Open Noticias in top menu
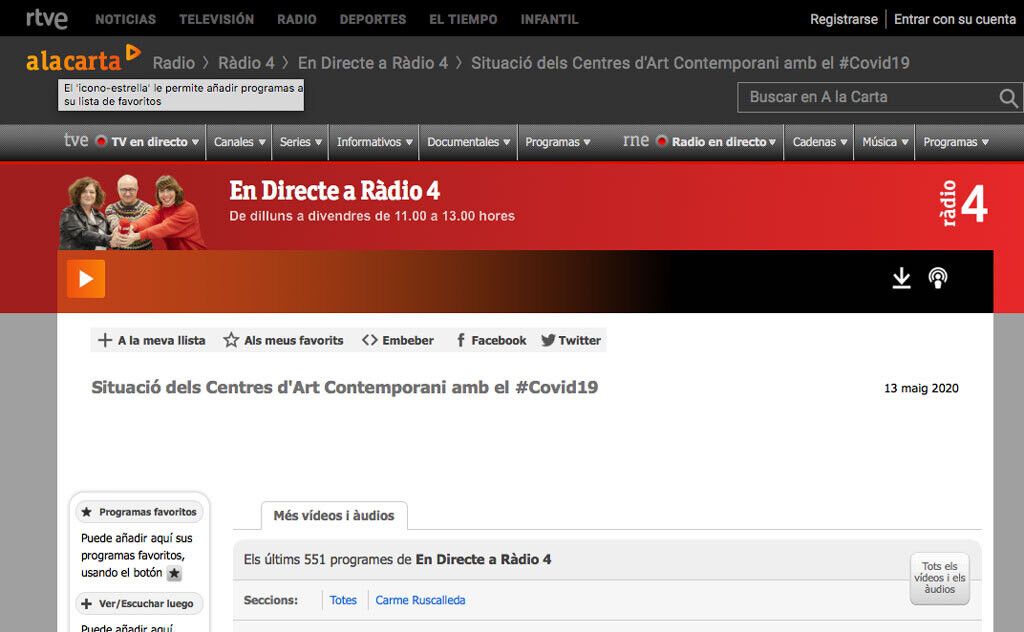 click(125, 20)
